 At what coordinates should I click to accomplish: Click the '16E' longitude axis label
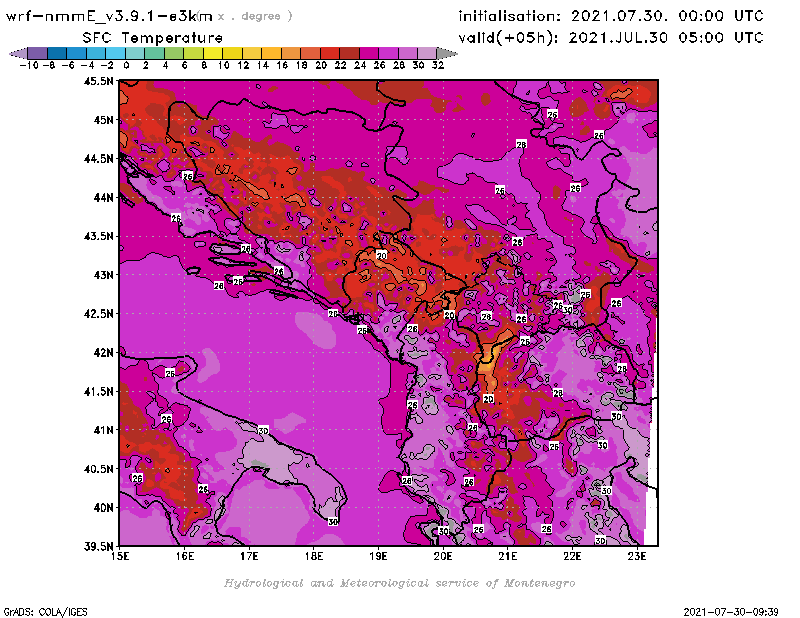(185, 556)
